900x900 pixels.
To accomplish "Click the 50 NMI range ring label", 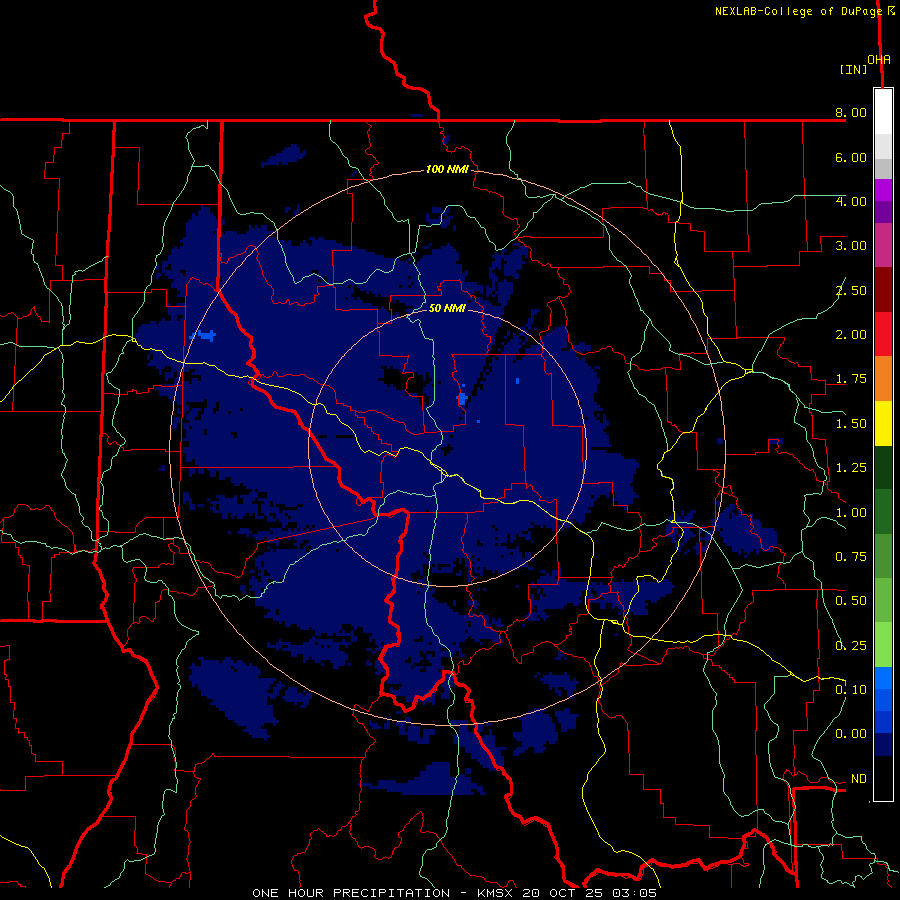I will coord(447,308).
